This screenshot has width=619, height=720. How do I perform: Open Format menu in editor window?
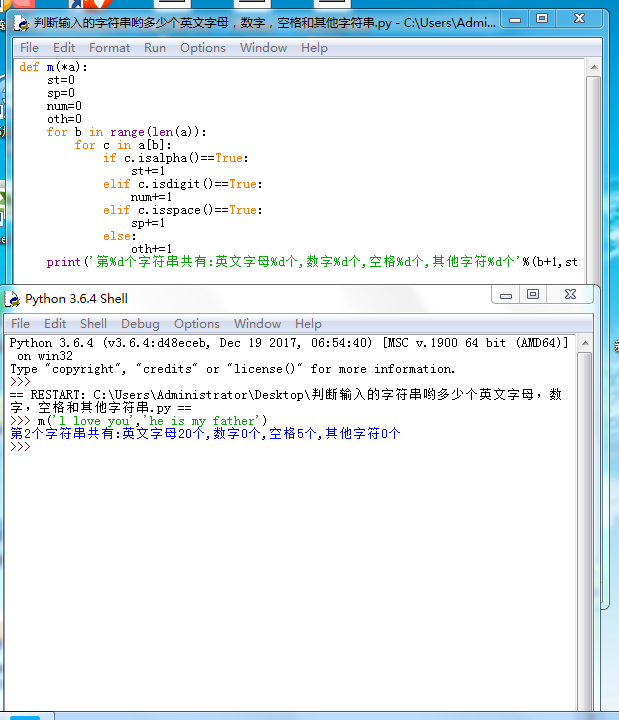109,48
